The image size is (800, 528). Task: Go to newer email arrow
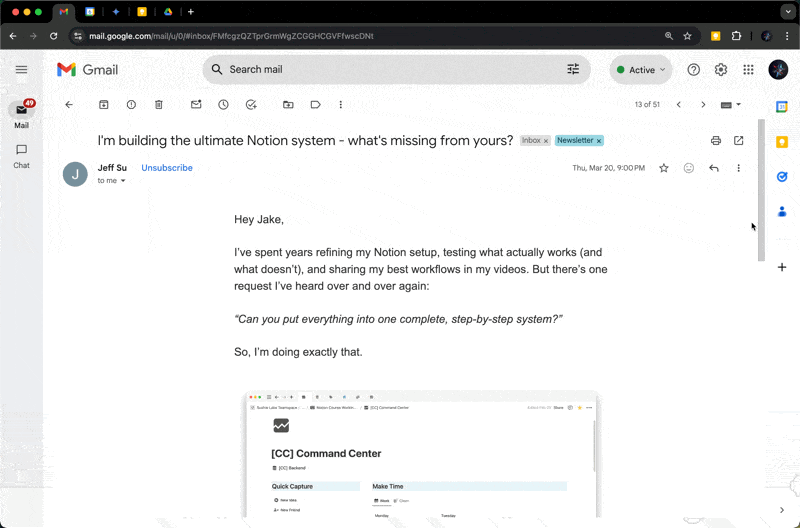[679, 105]
